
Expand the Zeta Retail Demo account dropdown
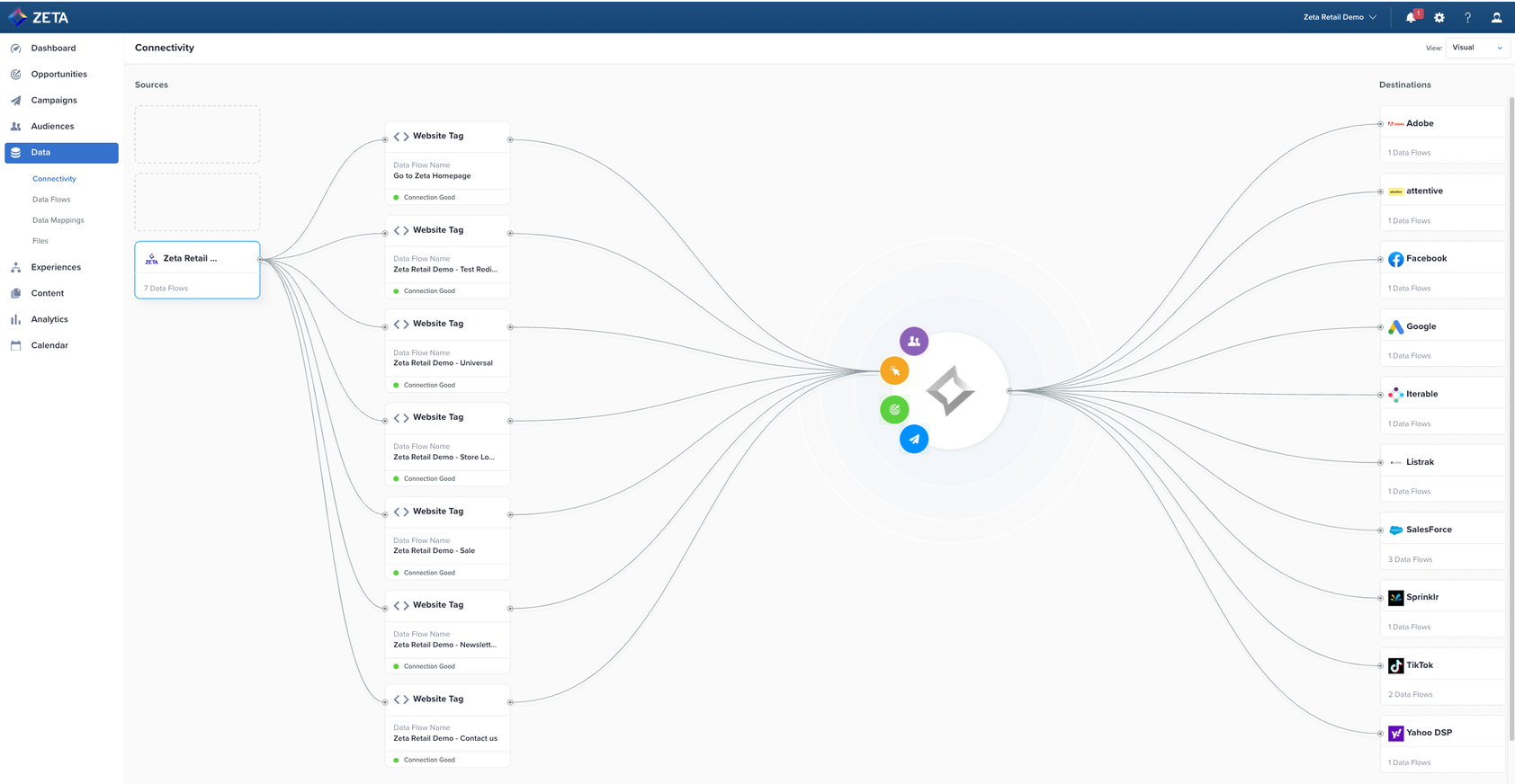tap(1340, 18)
